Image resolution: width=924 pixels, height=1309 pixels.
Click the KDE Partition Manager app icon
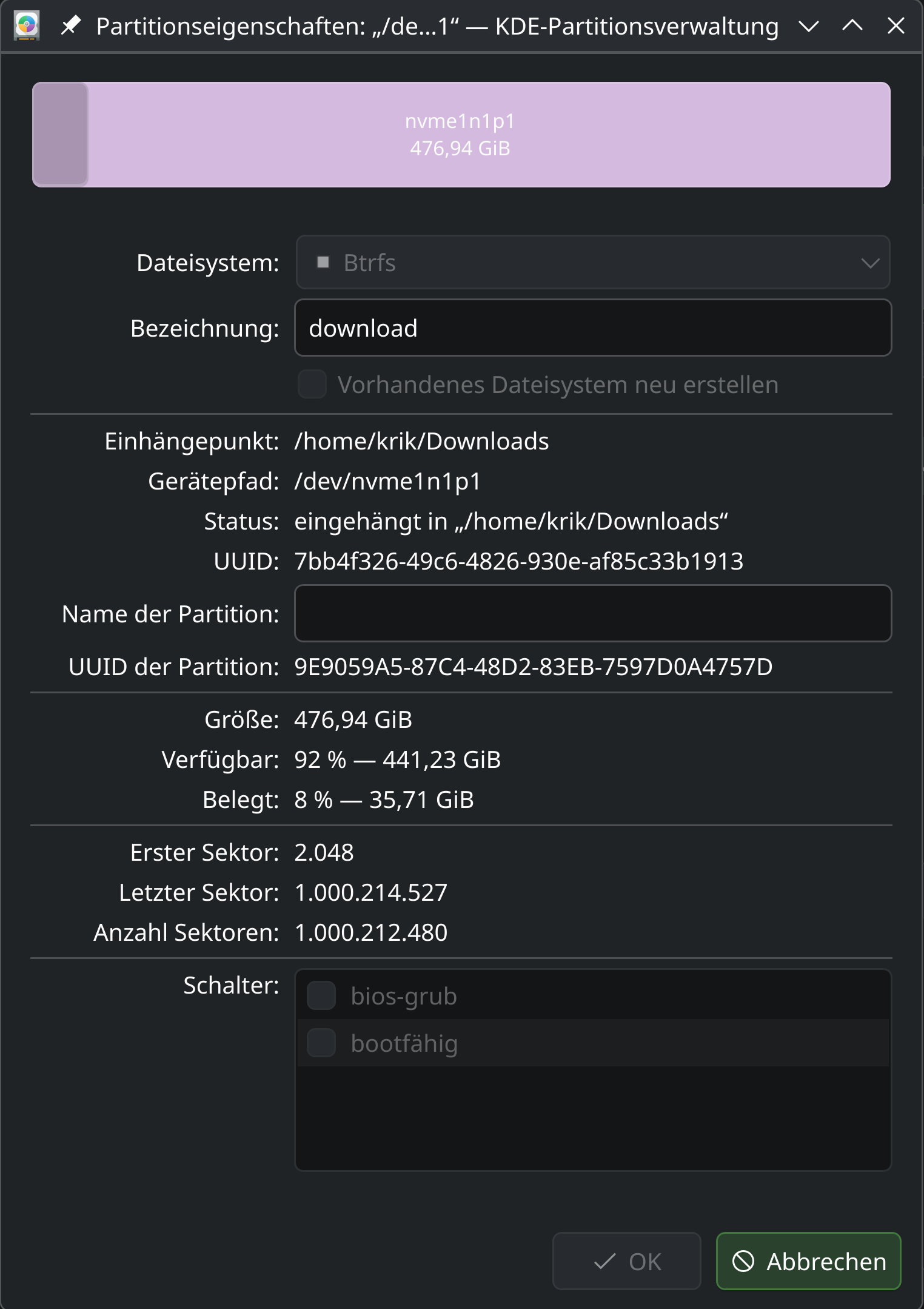click(x=26, y=25)
